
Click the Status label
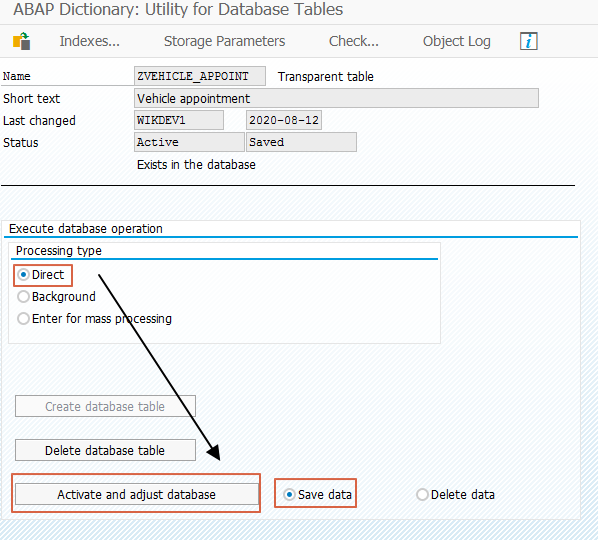(x=21, y=143)
